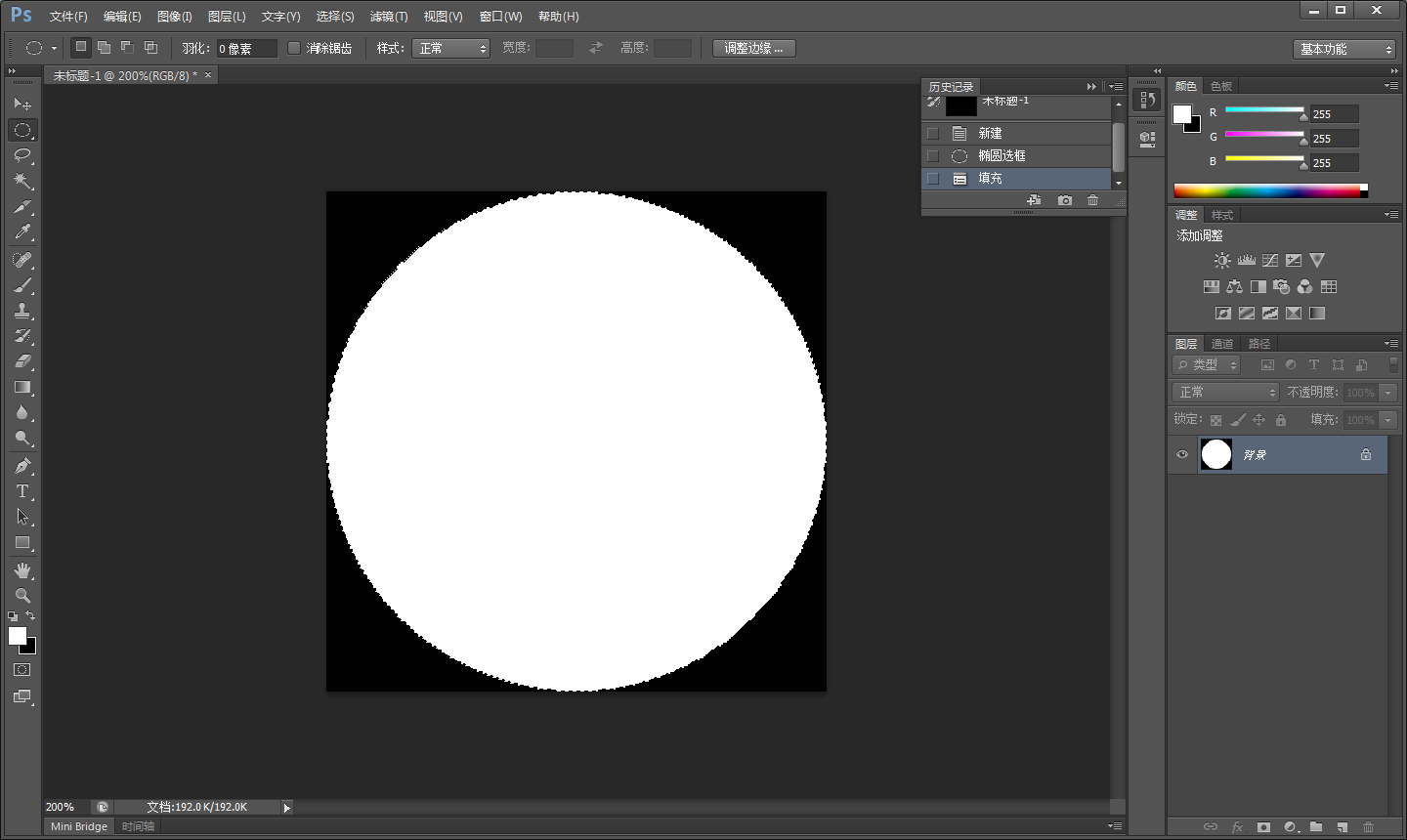Set history brush source for 椭圆选框
The height and width of the screenshot is (840, 1407).
pyautogui.click(x=933, y=156)
